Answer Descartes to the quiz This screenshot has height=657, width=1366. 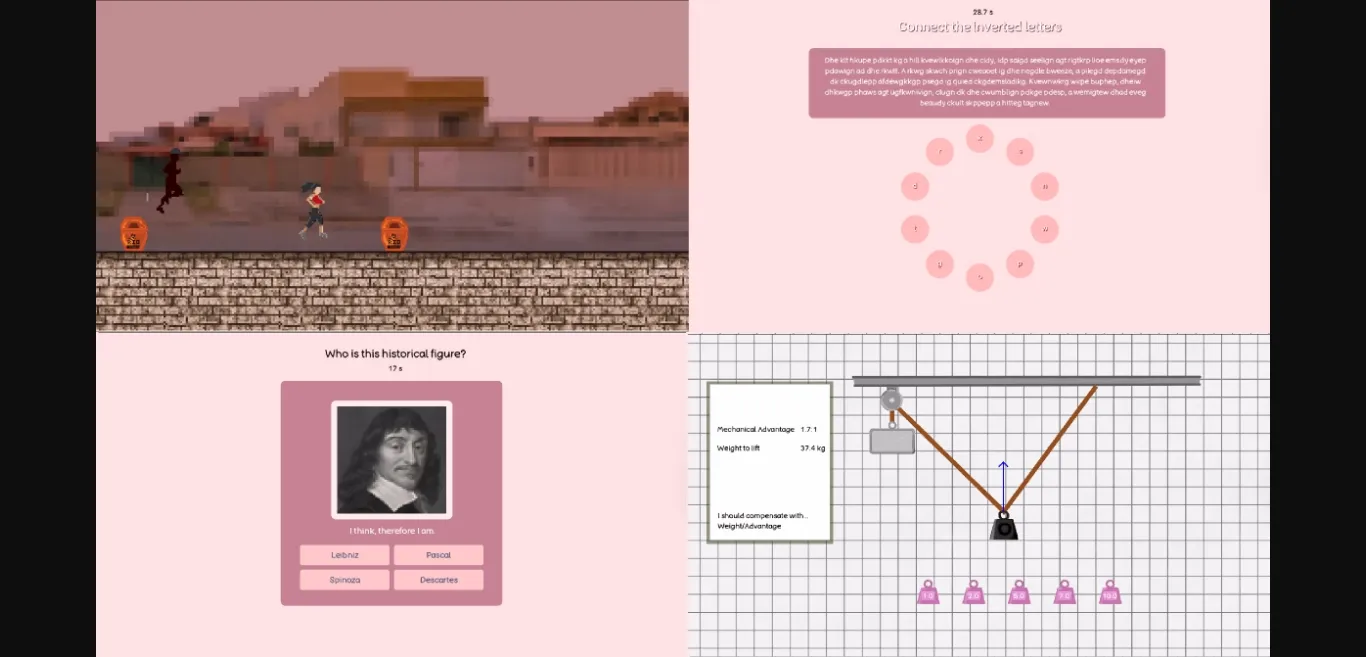point(438,579)
